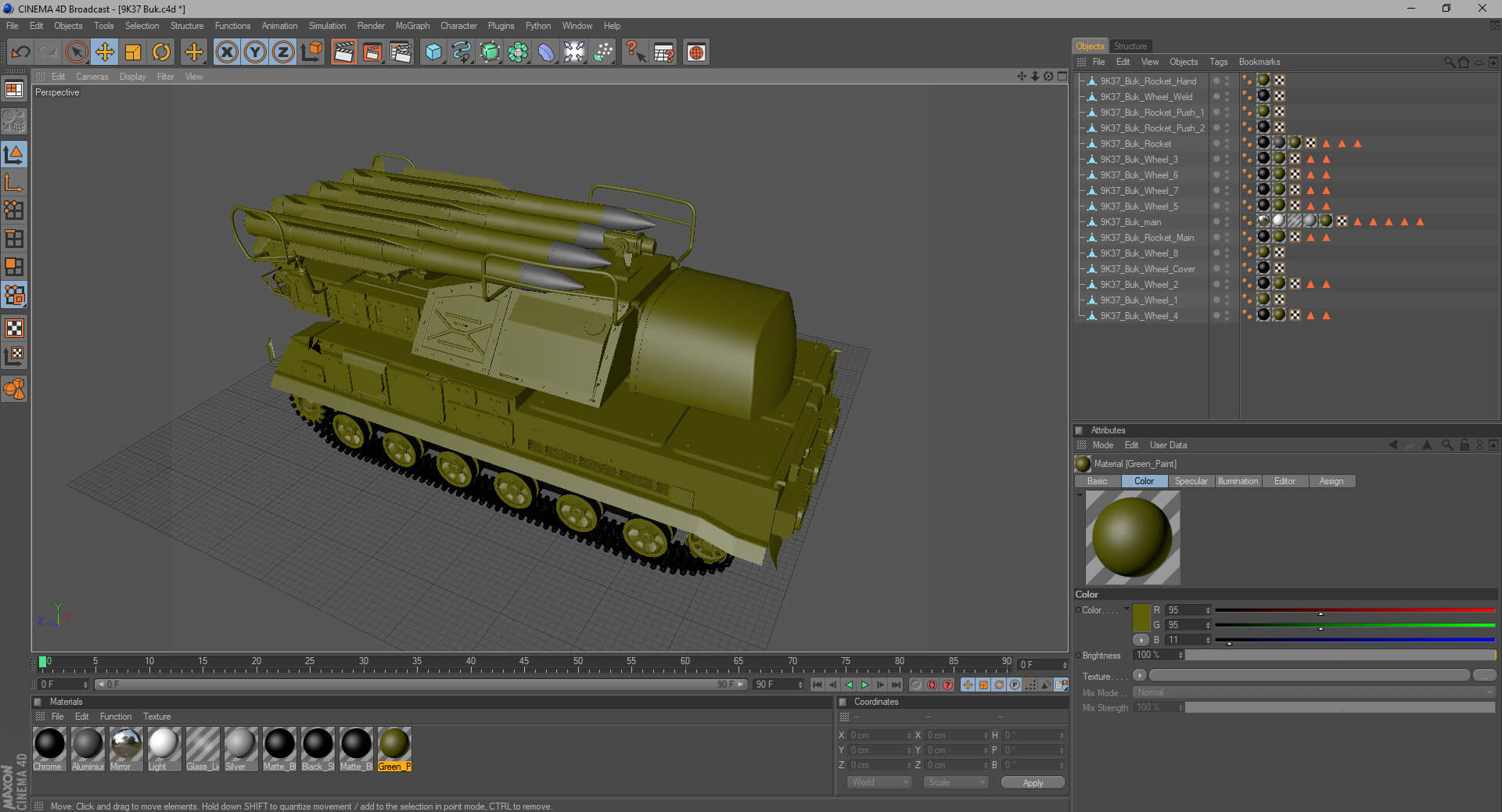
Task: Switch to the Structure tab
Action: [x=1130, y=46]
